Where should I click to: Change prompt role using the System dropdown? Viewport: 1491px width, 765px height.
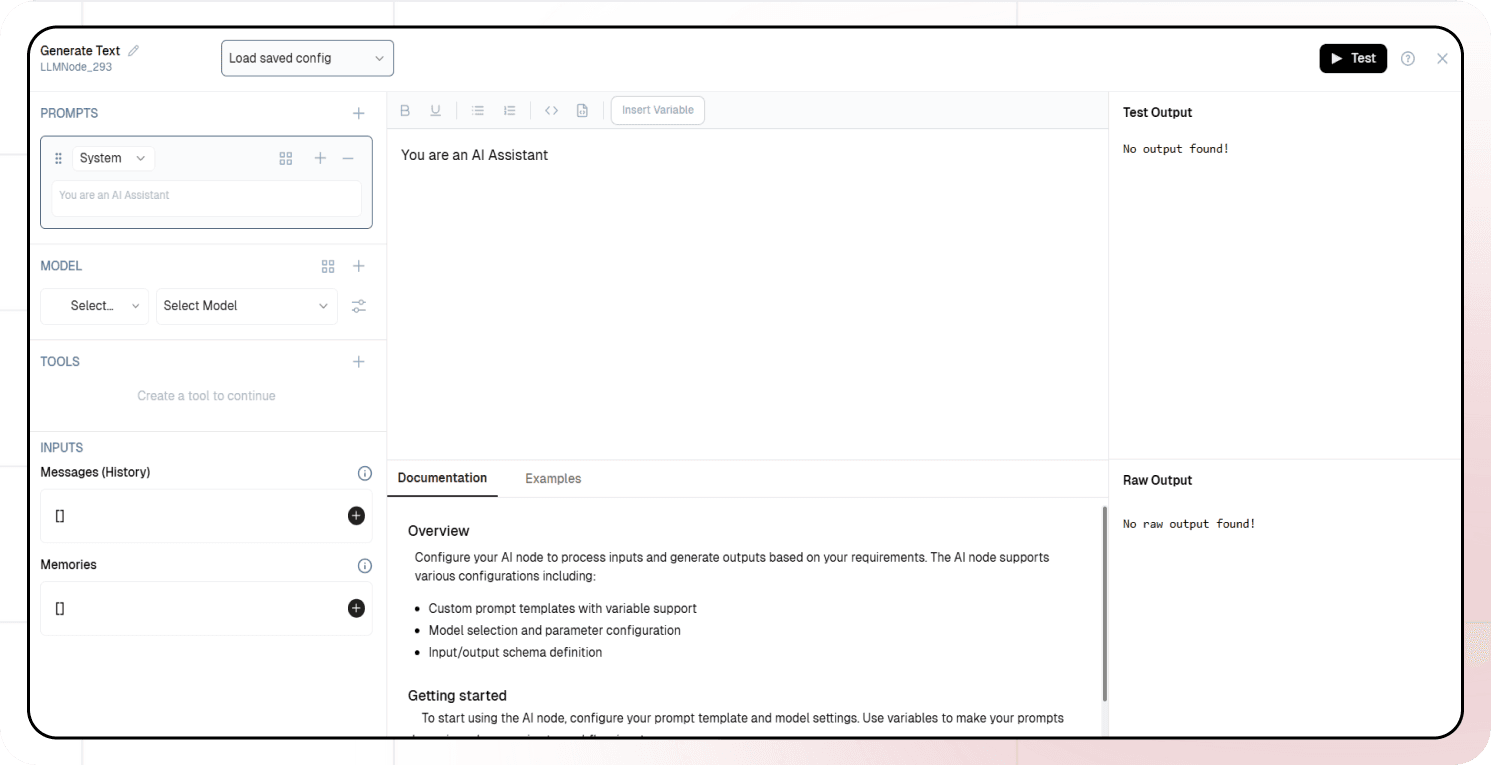point(113,158)
